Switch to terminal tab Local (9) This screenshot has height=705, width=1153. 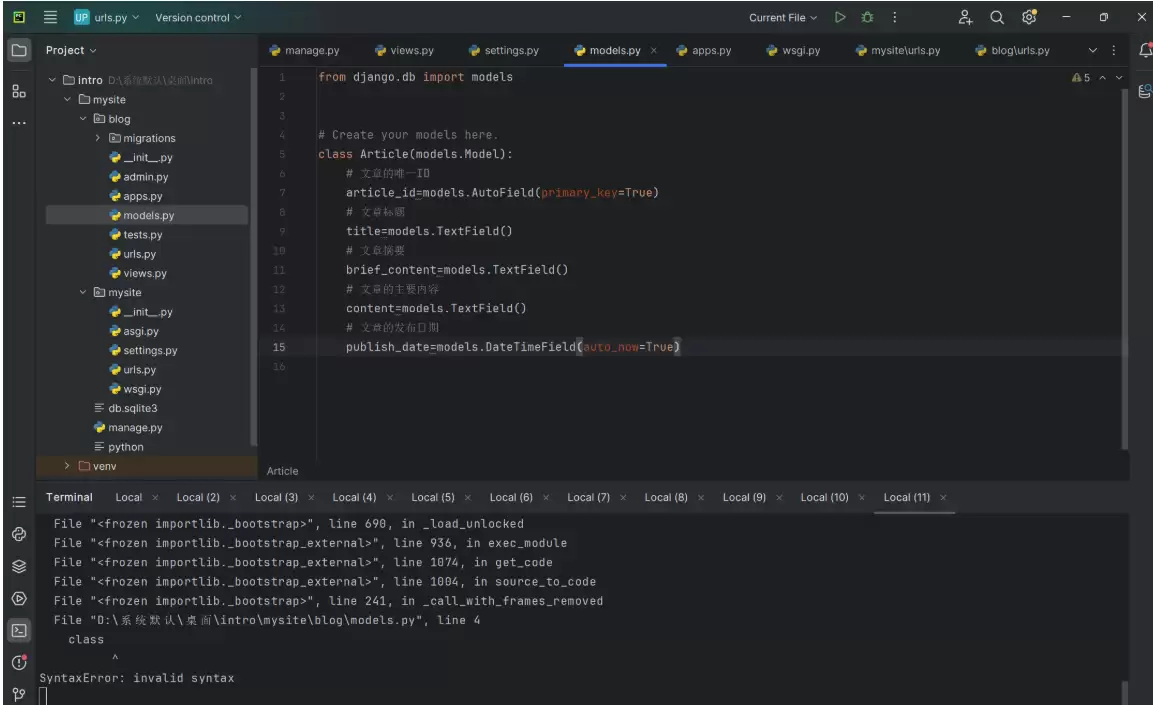(x=744, y=497)
